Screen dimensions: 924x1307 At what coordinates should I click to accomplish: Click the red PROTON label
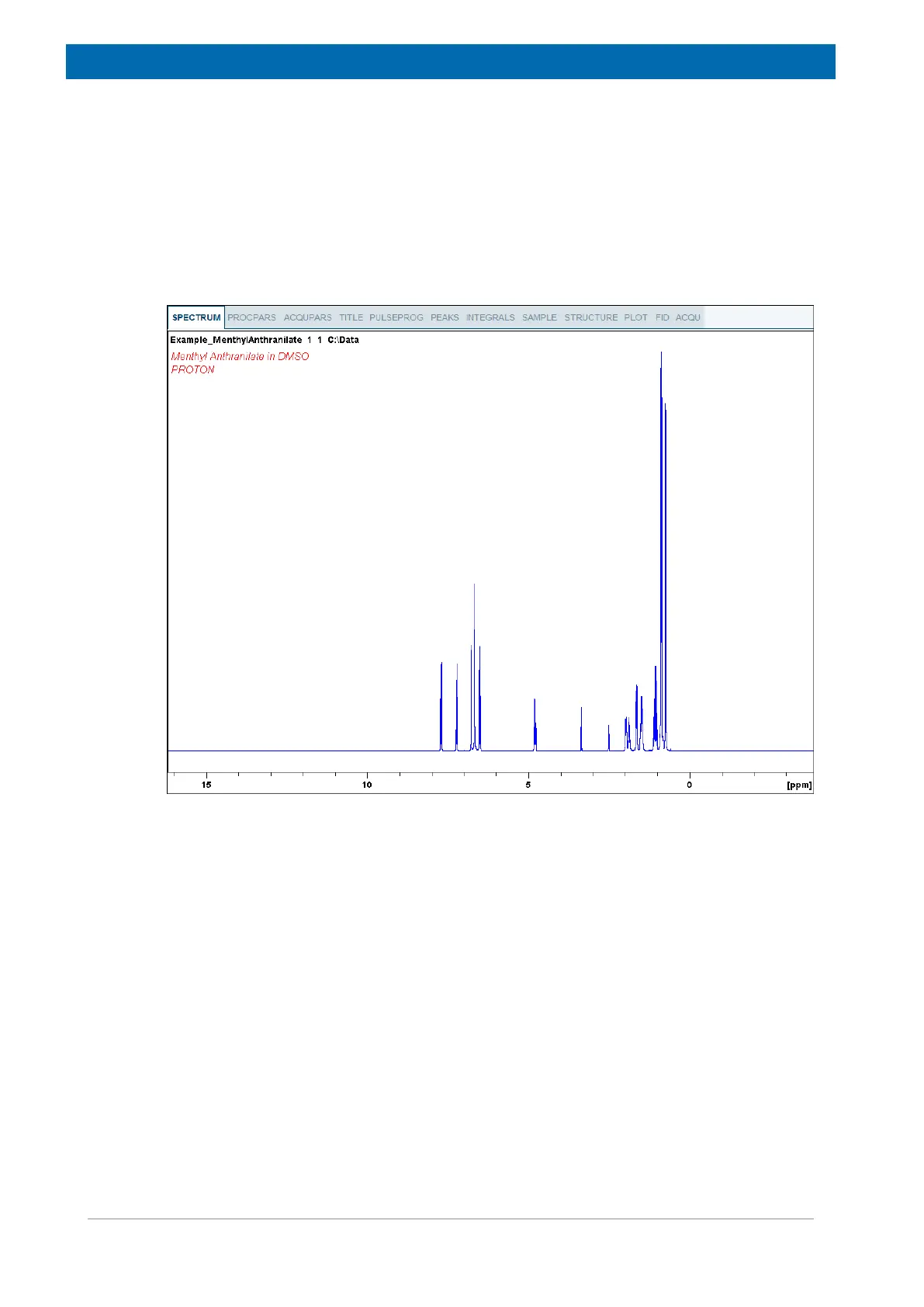pyautogui.click(x=192, y=369)
